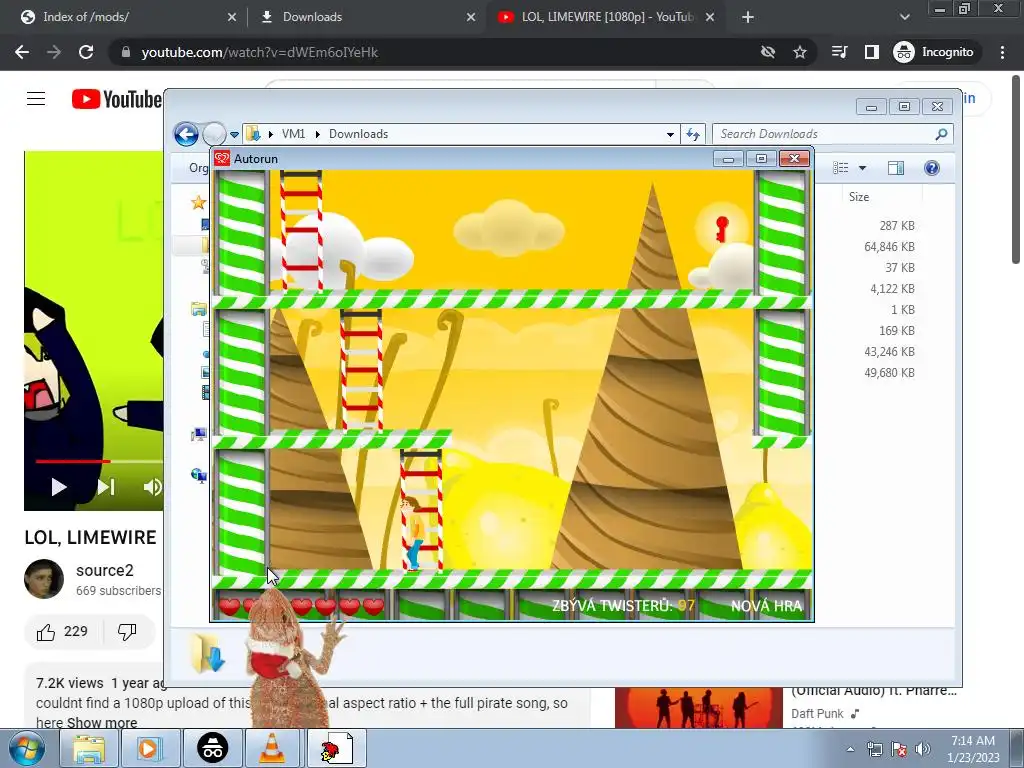Go back in the Explorer Downloads window
The image size is (1024, 768).
pyautogui.click(x=186, y=135)
